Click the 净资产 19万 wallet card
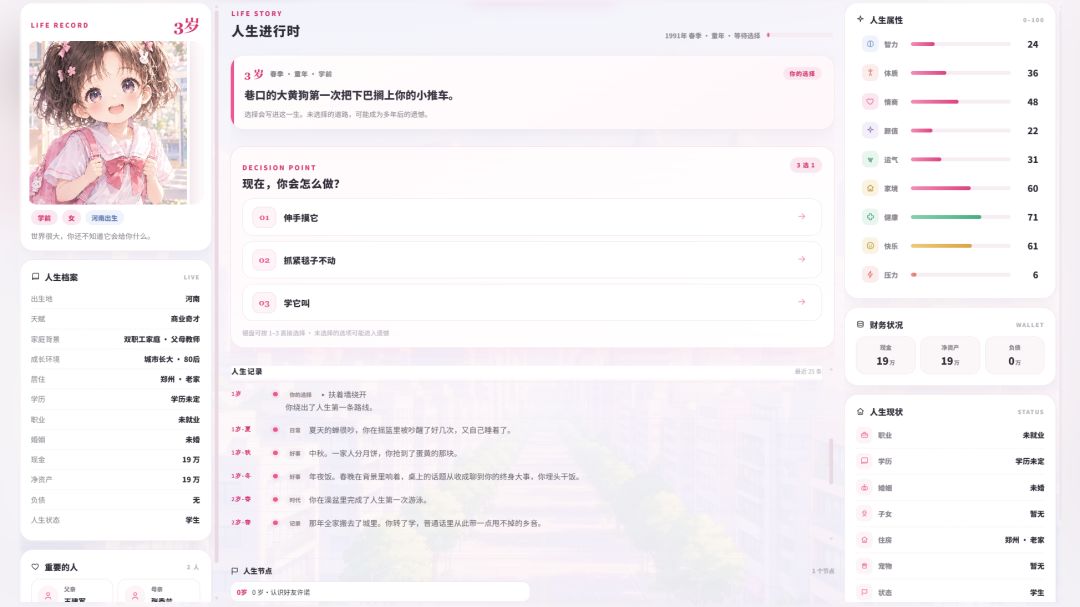Viewport: 1080px width, 607px height. (950, 356)
